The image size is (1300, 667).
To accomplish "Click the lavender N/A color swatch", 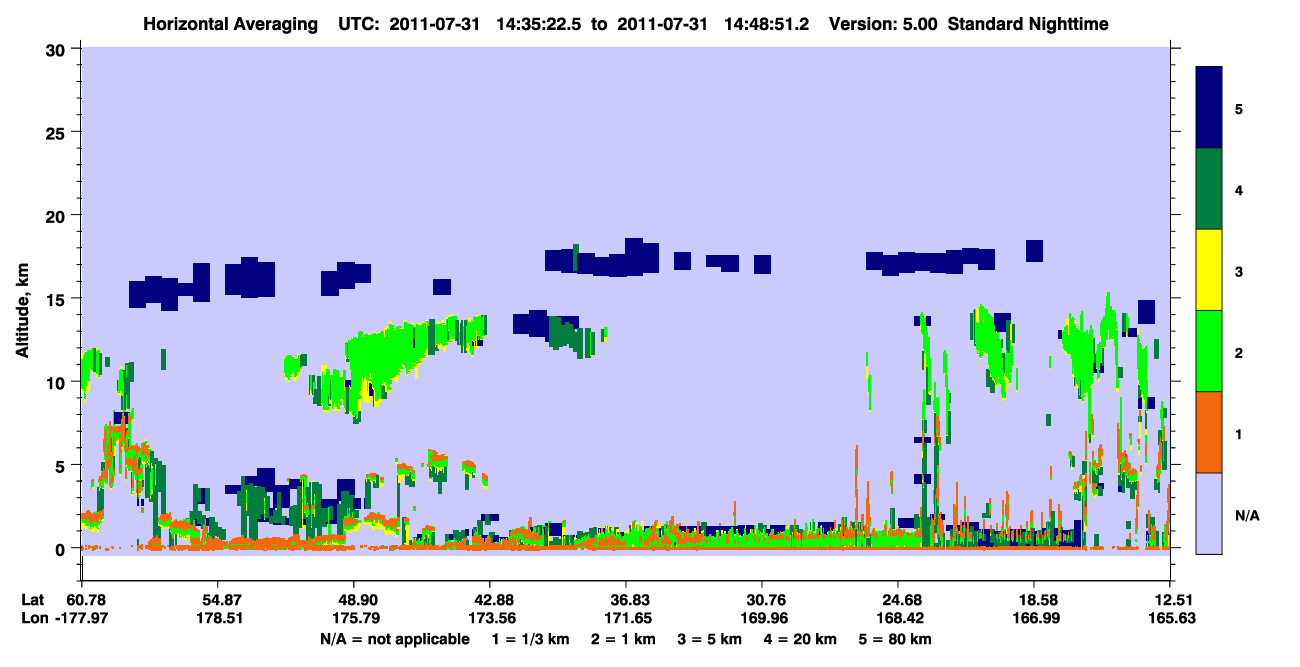I will coord(1209,513).
